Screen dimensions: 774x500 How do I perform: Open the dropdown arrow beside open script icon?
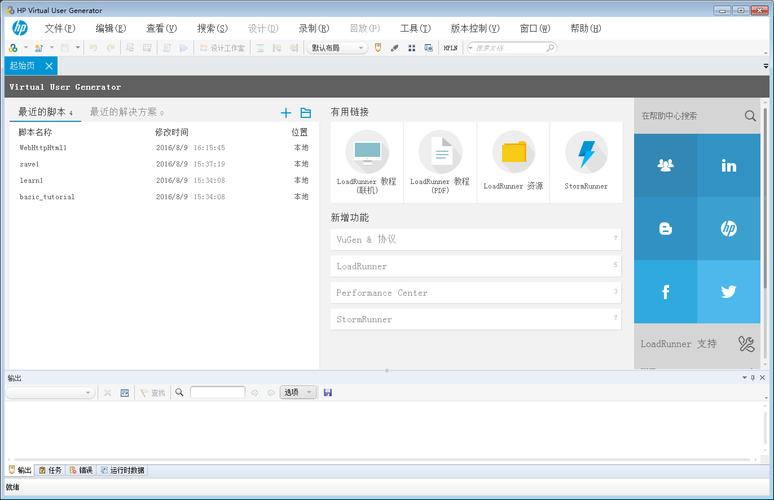[51, 48]
